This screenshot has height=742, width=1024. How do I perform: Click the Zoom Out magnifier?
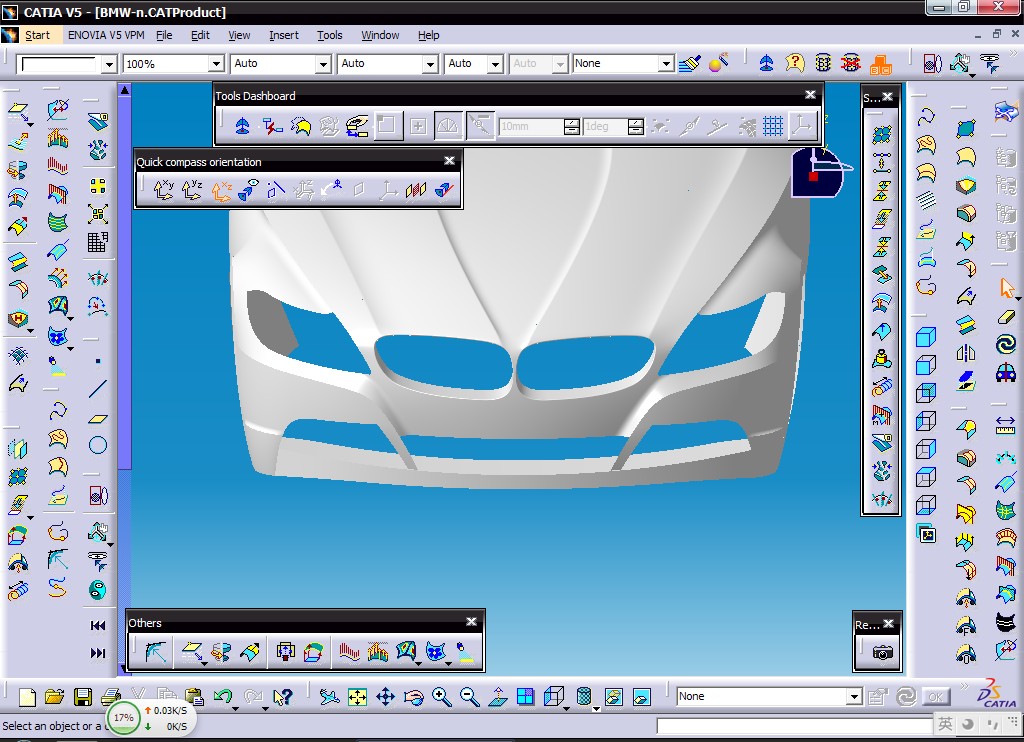[470, 697]
